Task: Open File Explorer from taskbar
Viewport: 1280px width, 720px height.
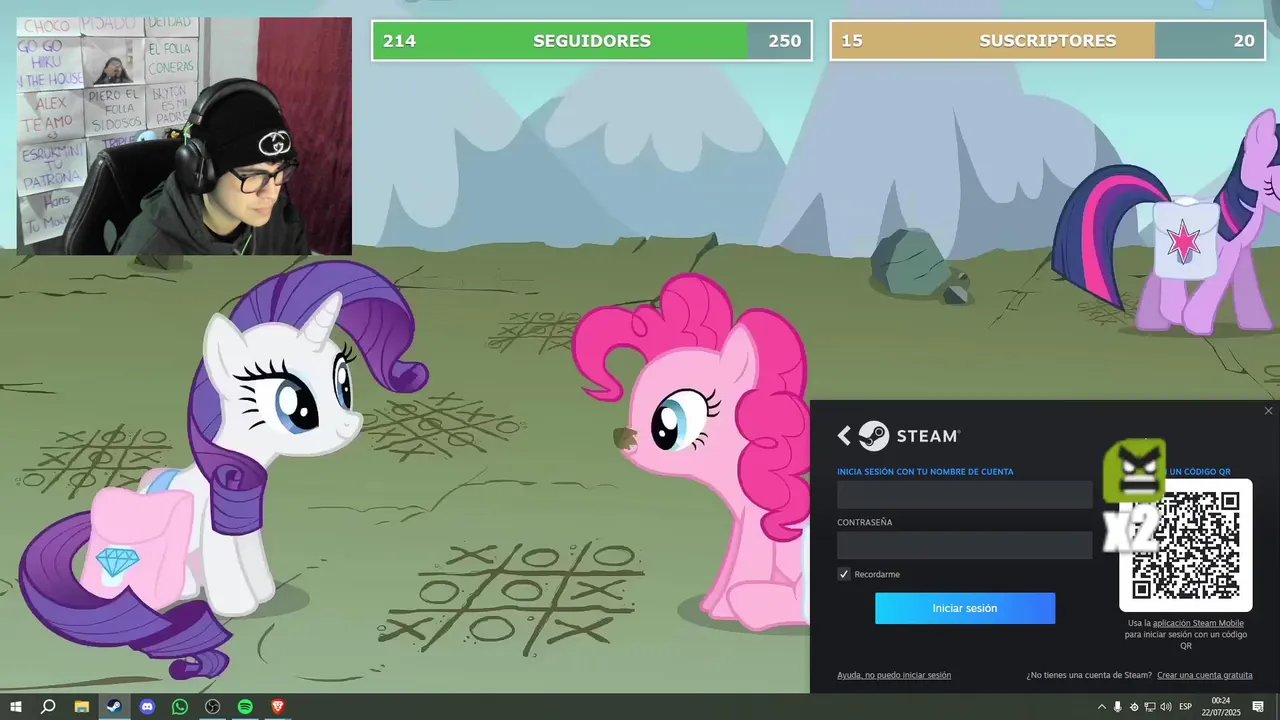Action: click(82, 707)
